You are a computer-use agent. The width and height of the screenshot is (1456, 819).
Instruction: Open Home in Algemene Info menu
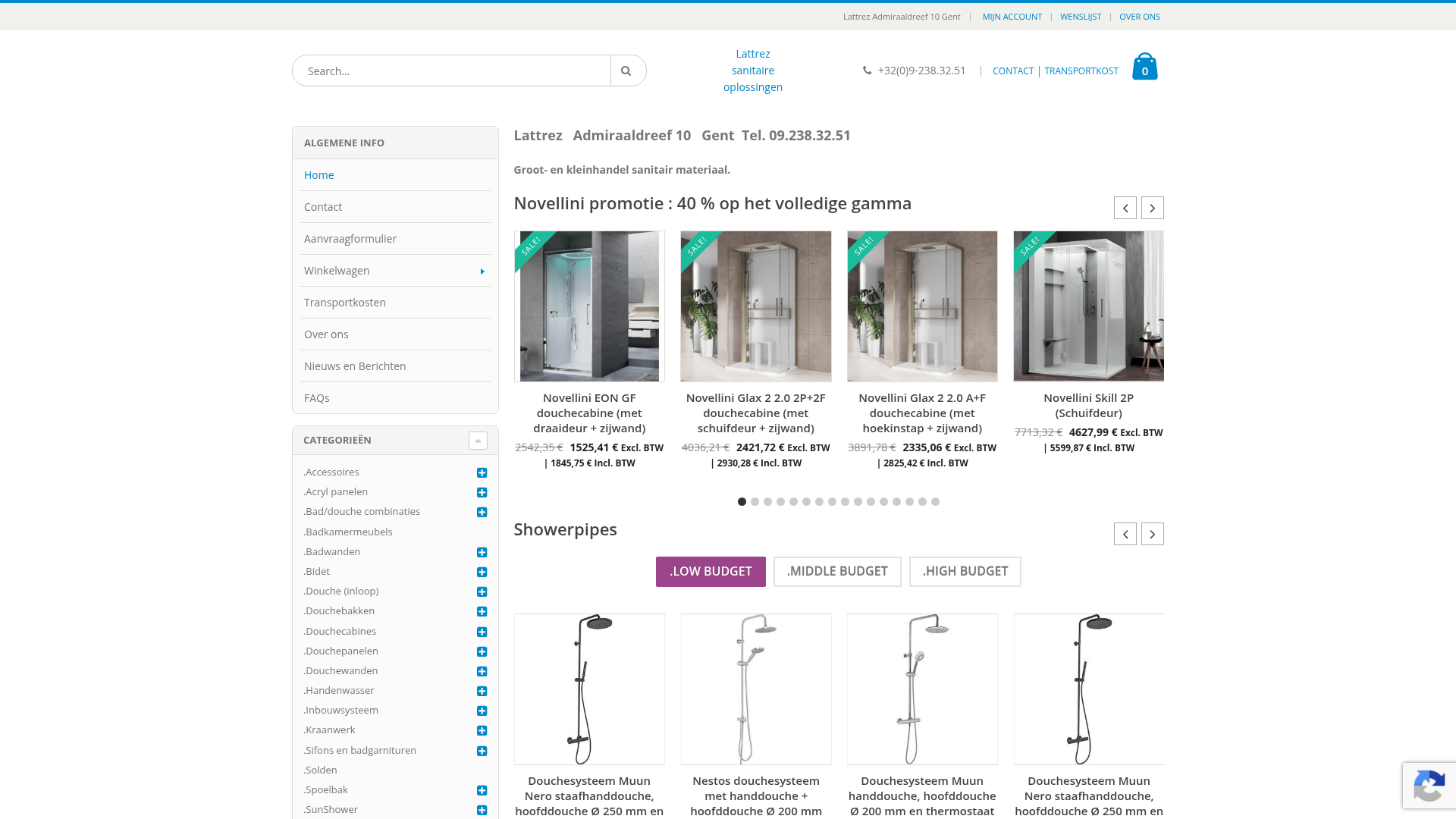(319, 175)
